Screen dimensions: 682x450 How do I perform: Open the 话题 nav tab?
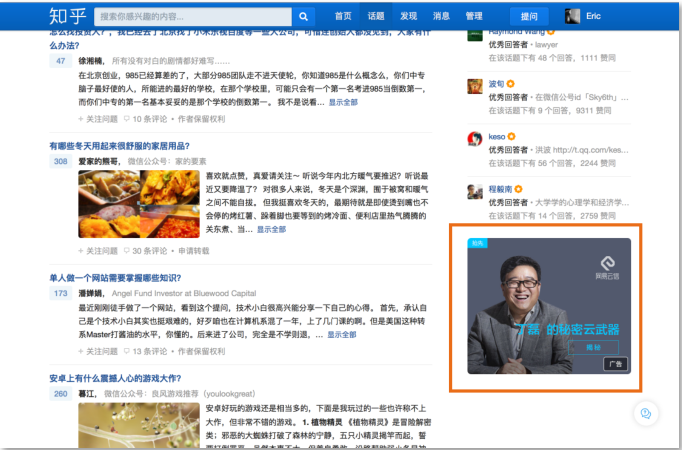376,16
